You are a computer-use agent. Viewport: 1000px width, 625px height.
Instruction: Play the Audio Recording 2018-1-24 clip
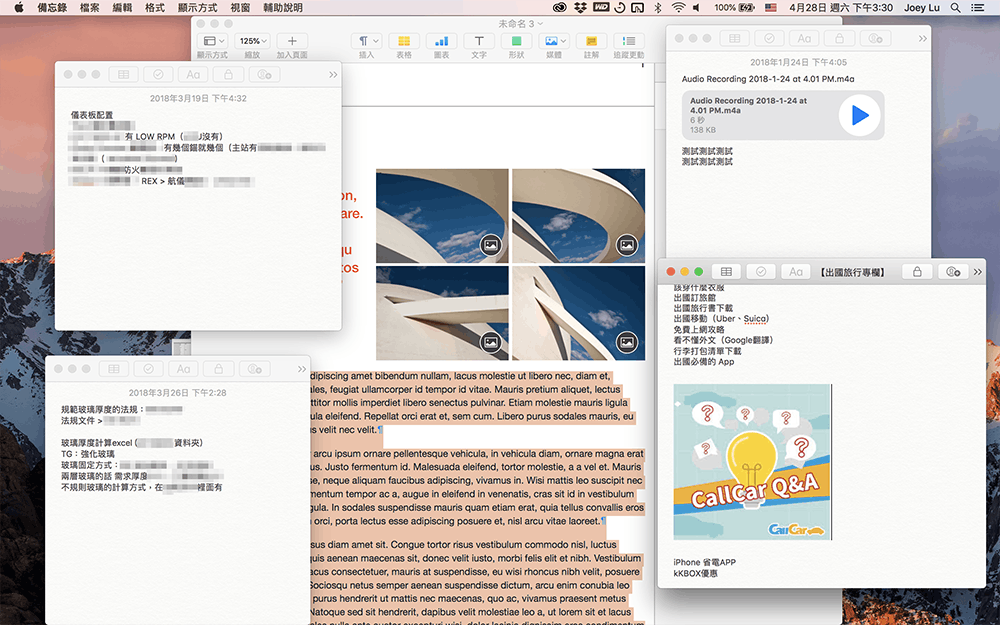pos(859,115)
